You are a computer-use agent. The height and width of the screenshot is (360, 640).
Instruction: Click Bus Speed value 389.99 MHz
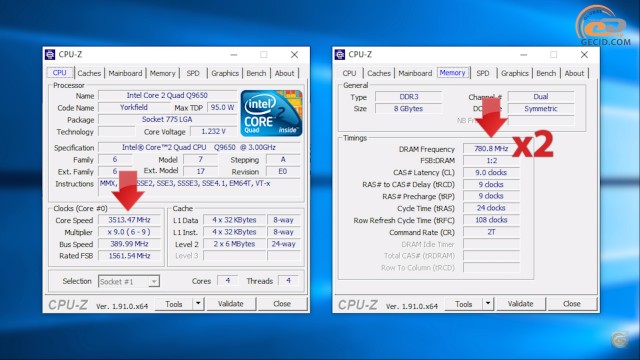pos(129,244)
